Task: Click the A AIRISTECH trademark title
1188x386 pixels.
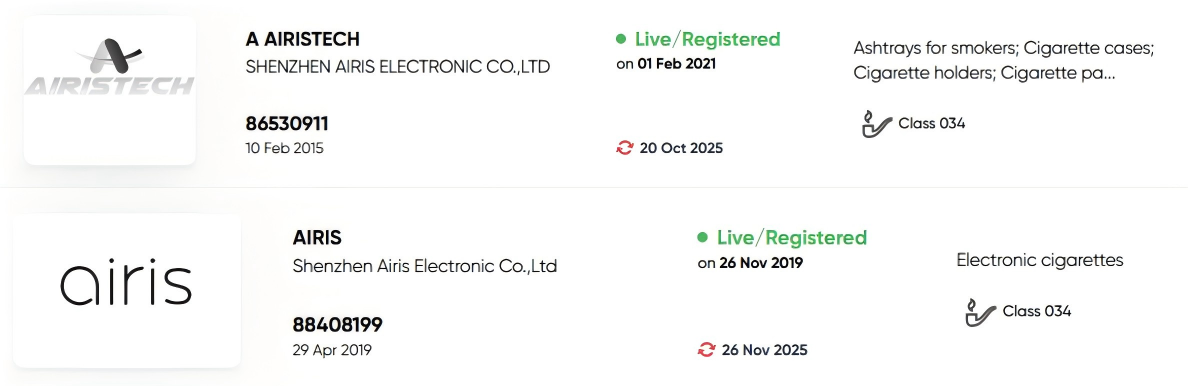Action: pyautogui.click(x=303, y=39)
